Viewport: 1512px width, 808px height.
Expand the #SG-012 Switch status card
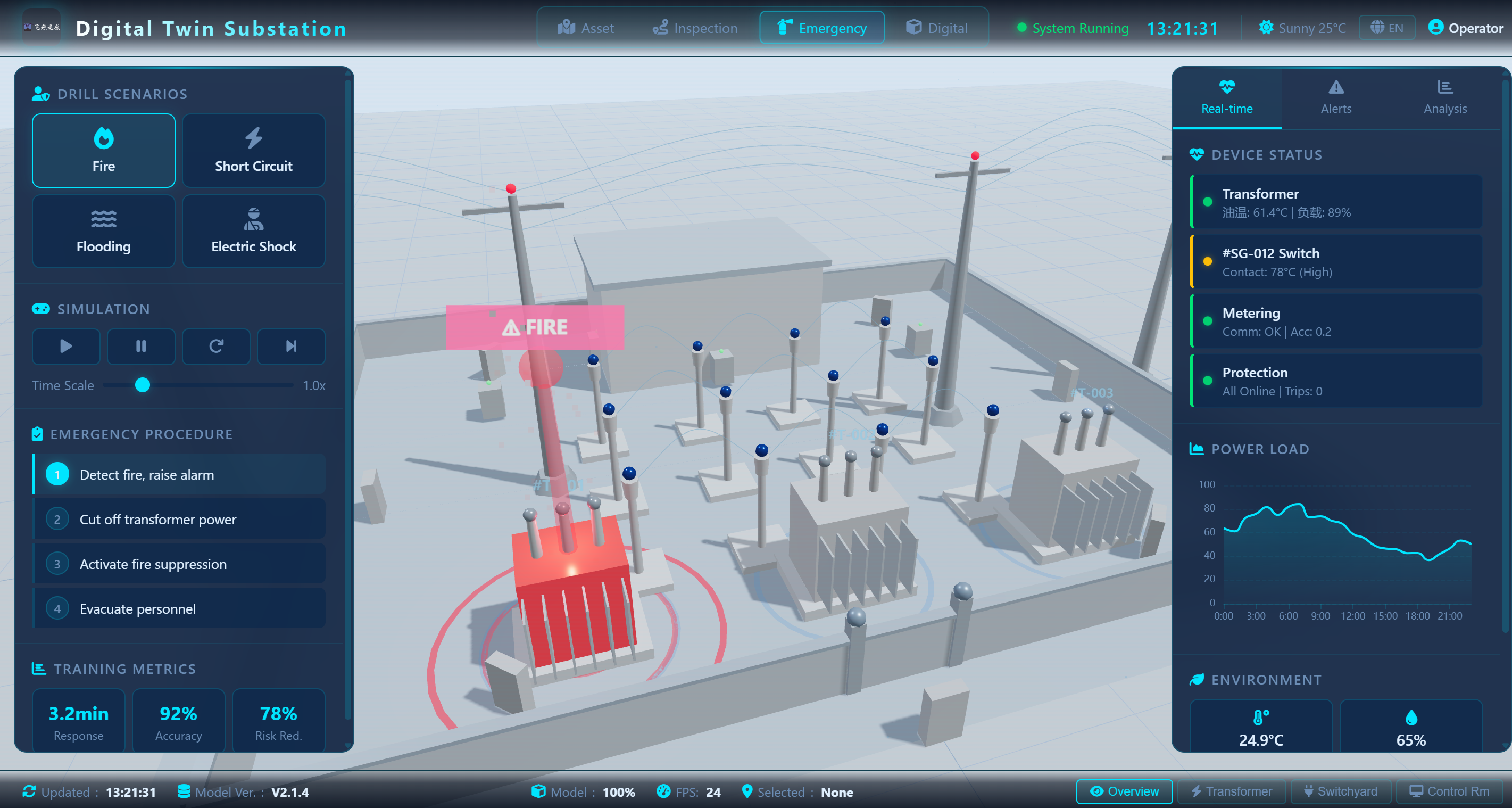pos(1336,262)
